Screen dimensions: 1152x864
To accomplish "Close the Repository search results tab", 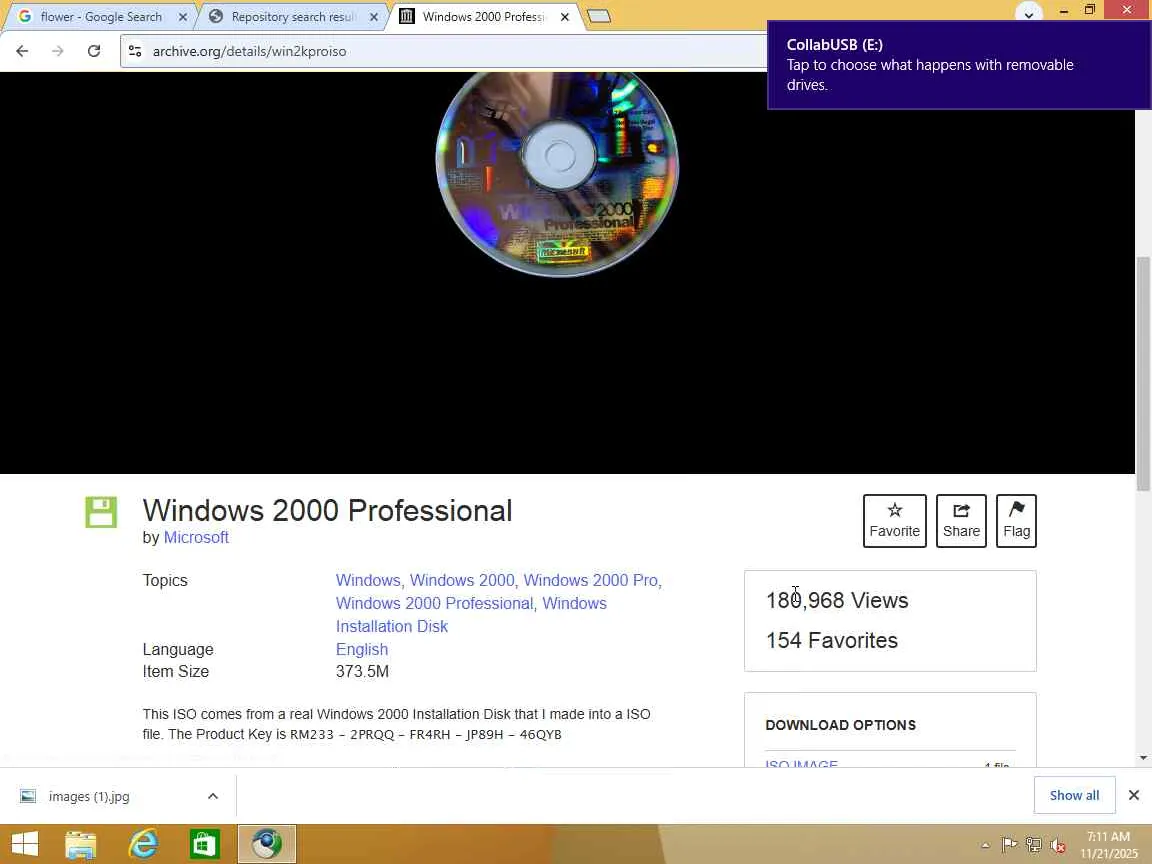I will click(x=373, y=17).
